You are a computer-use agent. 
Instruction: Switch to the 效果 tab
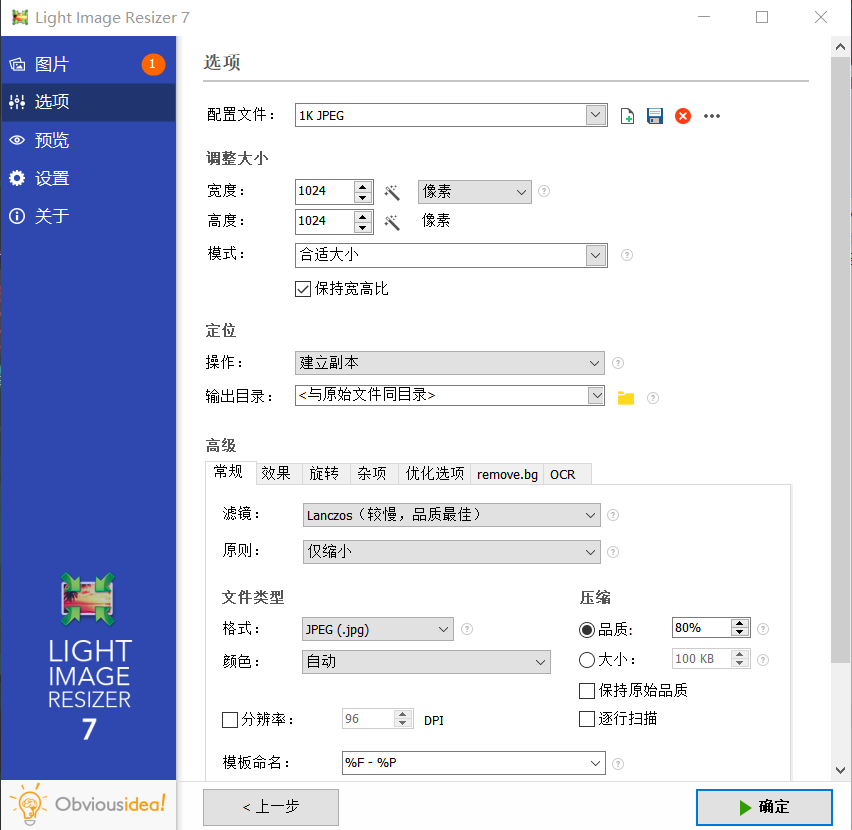click(x=277, y=473)
